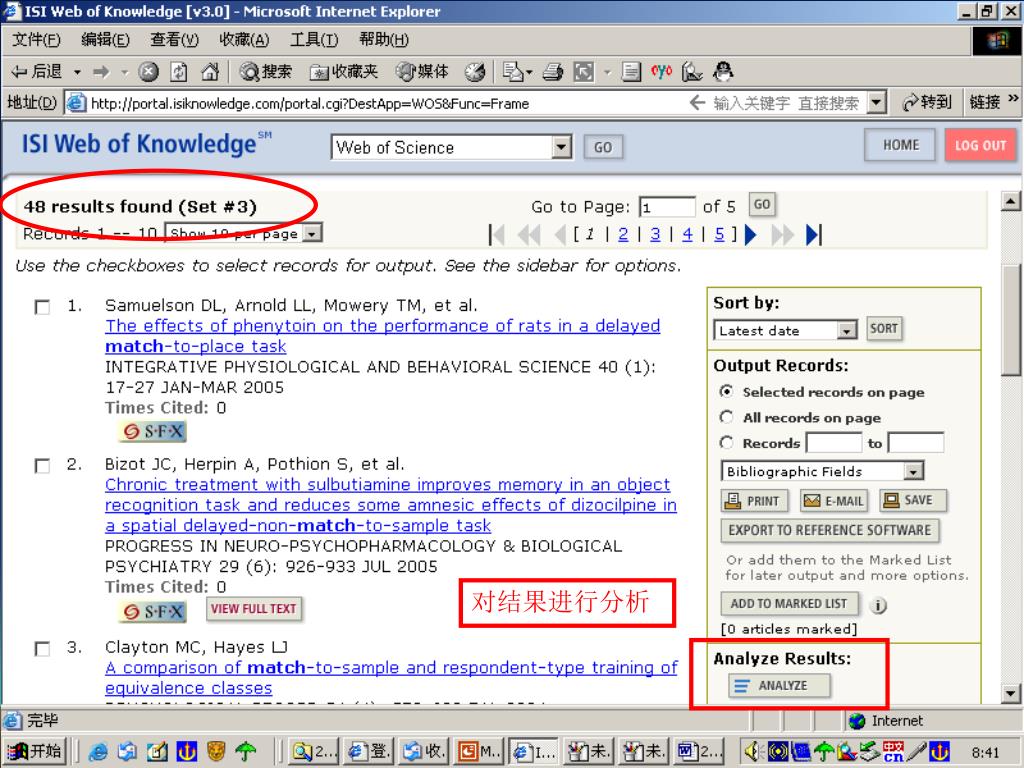Open the Media (媒体) toolbar button
1024x768 pixels.
(423, 71)
